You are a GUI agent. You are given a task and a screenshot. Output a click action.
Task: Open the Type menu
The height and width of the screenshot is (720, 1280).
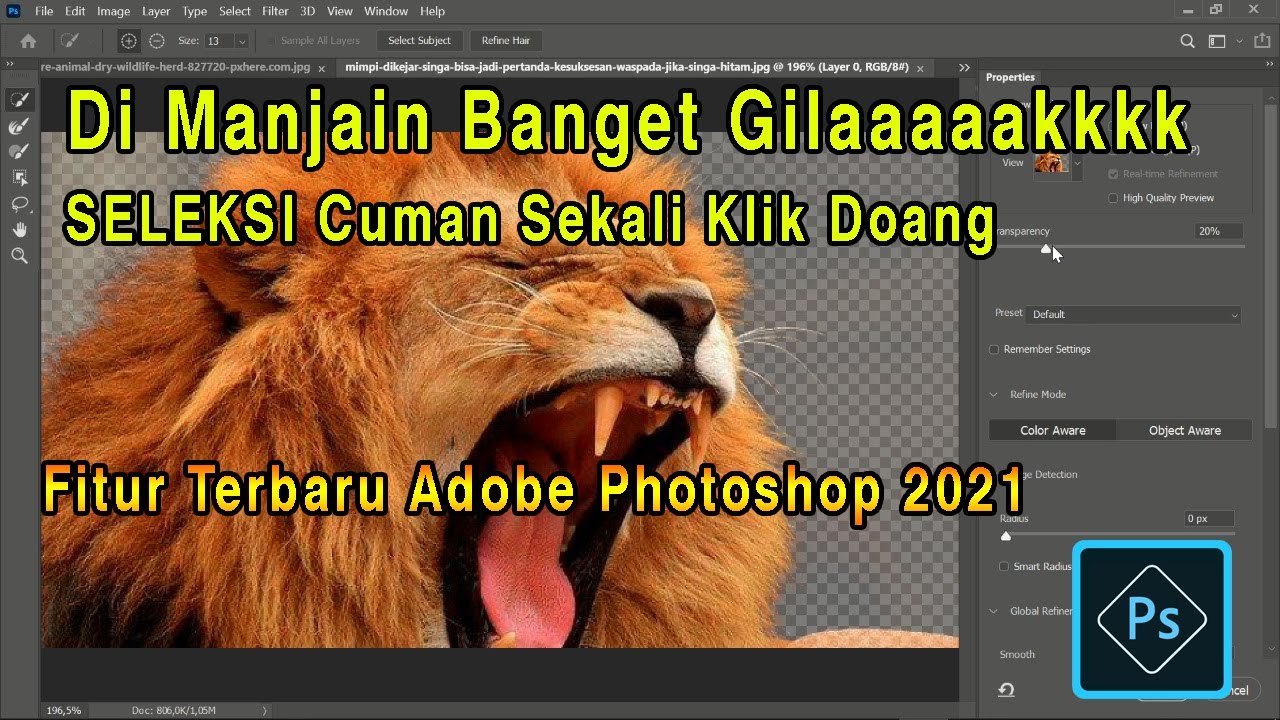[194, 11]
